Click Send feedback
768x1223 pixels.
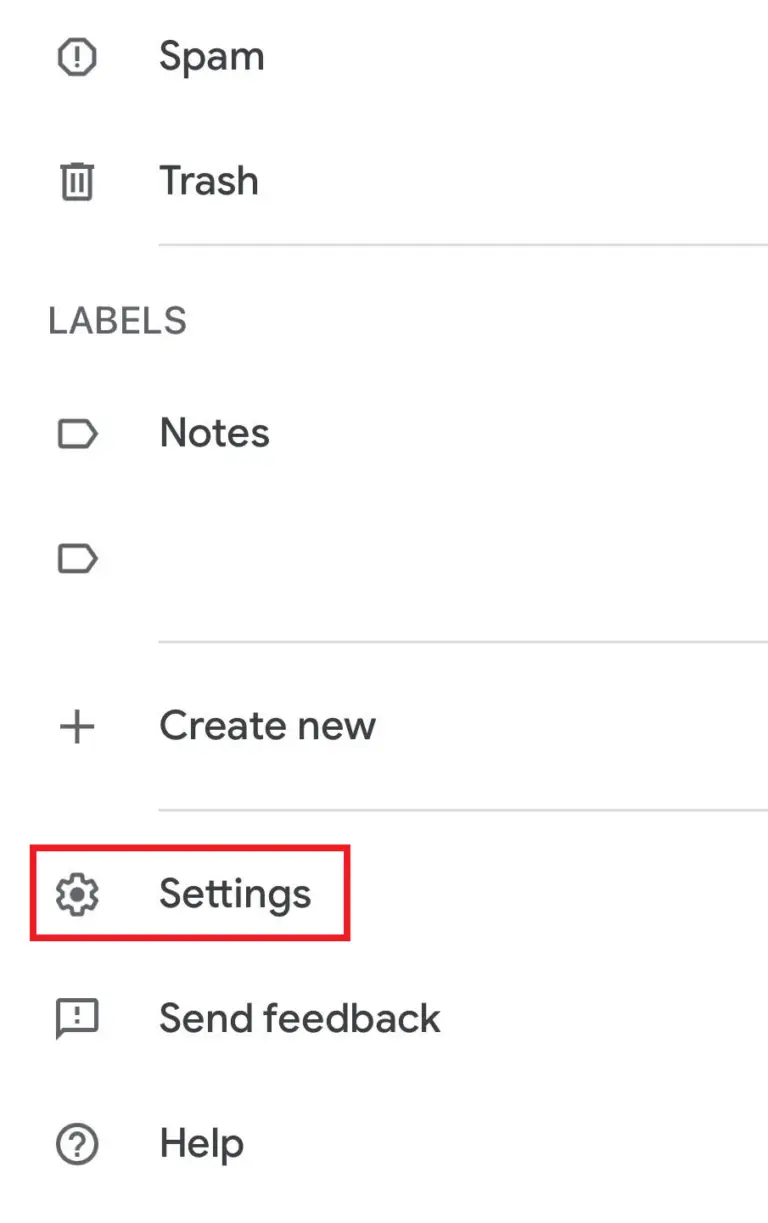[x=300, y=1018]
